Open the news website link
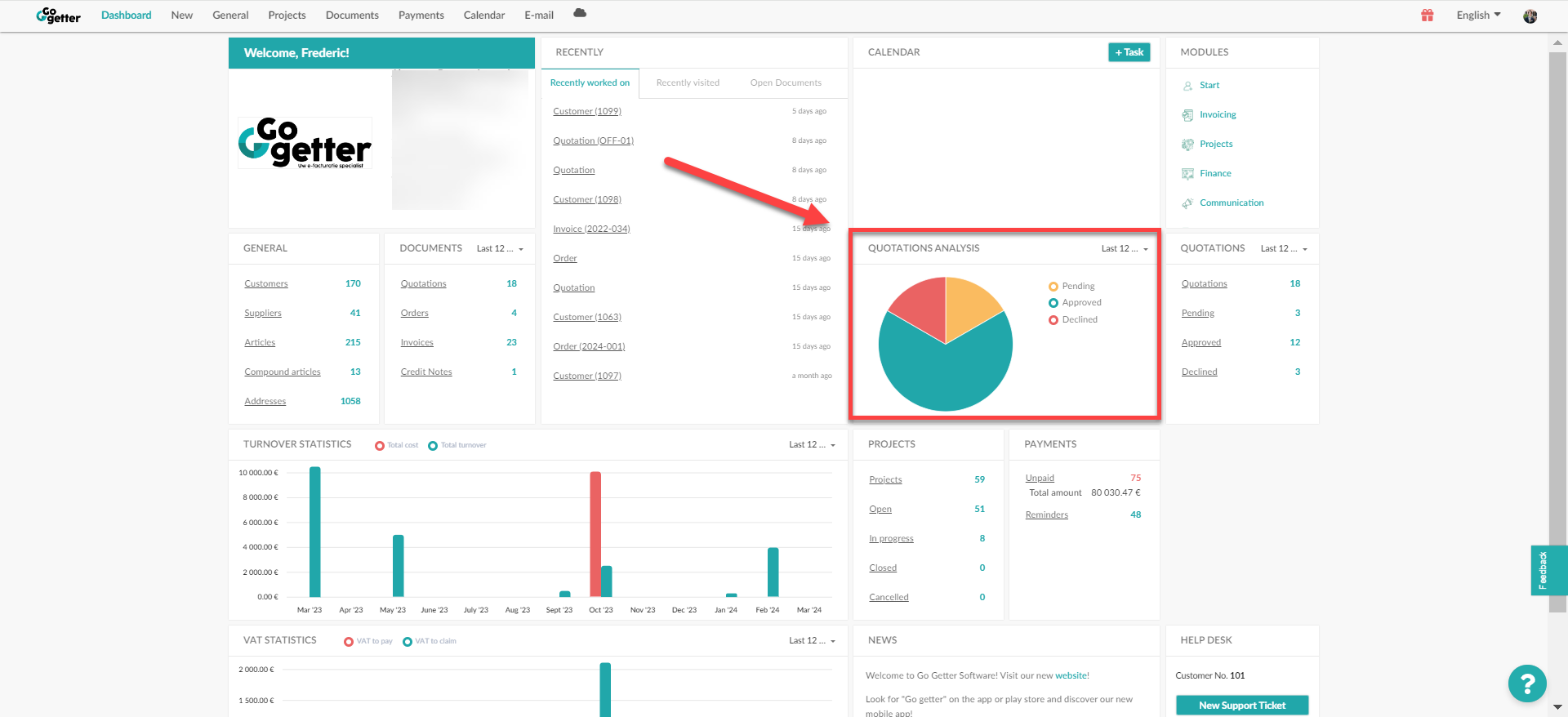The width and height of the screenshot is (1568, 717). pyautogui.click(x=1072, y=676)
